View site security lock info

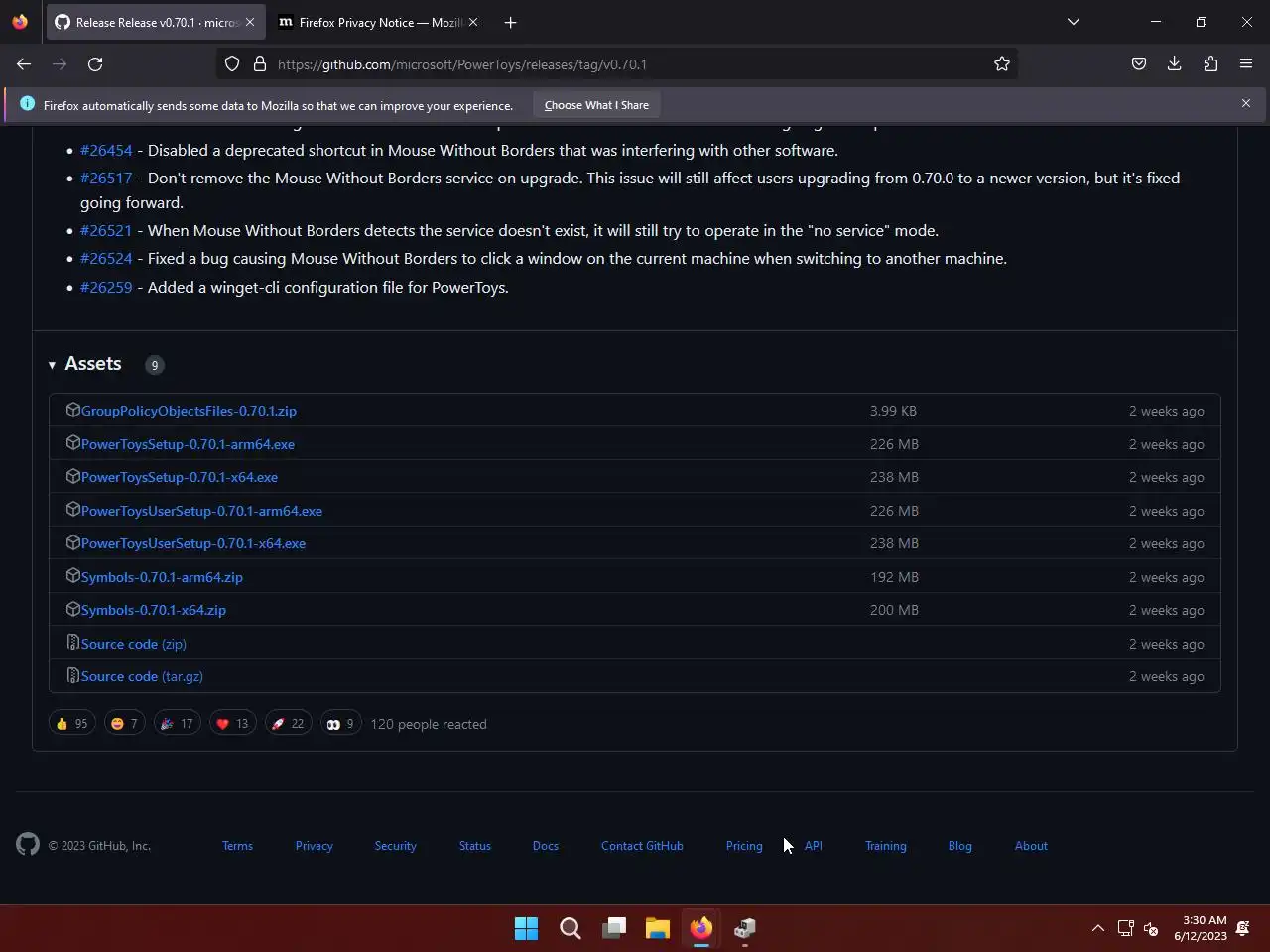(x=260, y=64)
